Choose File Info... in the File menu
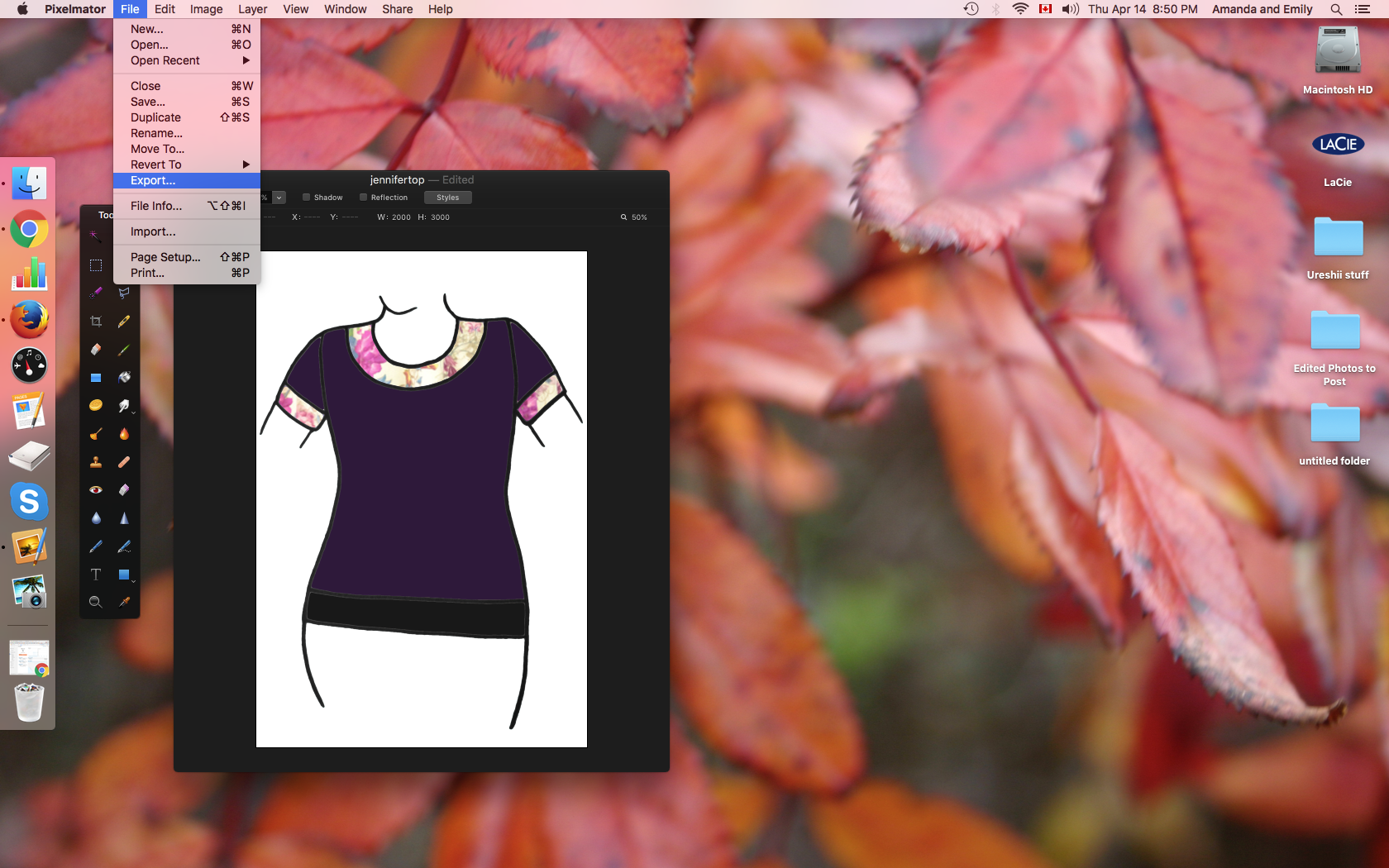Image resolution: width=1389 pixels, height=868 pixels. click(x=187, y=206)
